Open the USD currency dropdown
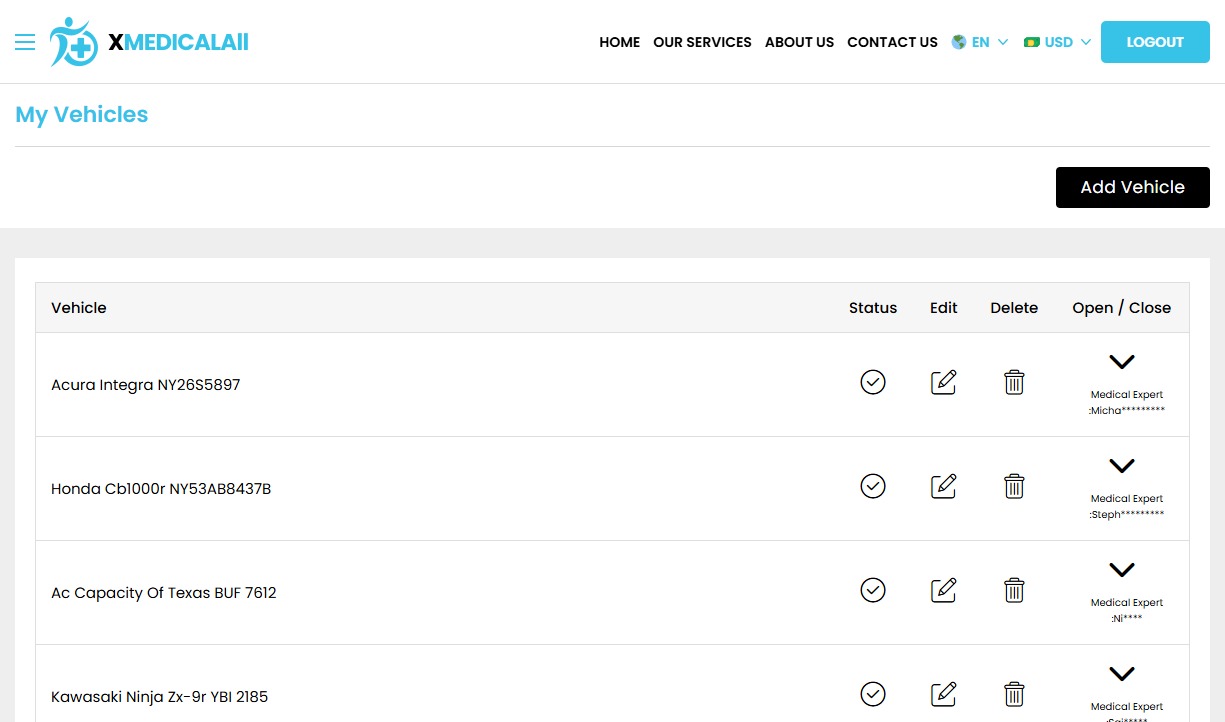The width and height of the screenshot is (1225, 722). 1057,42
